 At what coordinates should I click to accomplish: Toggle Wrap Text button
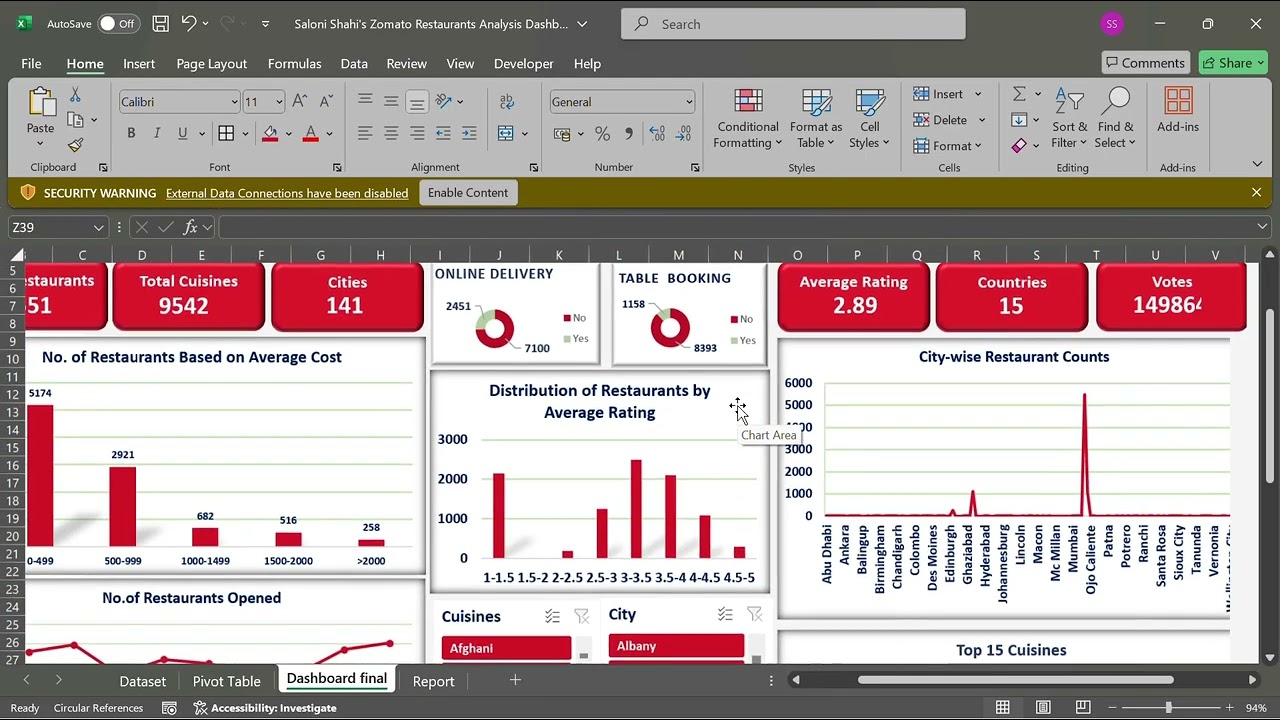(x=507, y=102)
